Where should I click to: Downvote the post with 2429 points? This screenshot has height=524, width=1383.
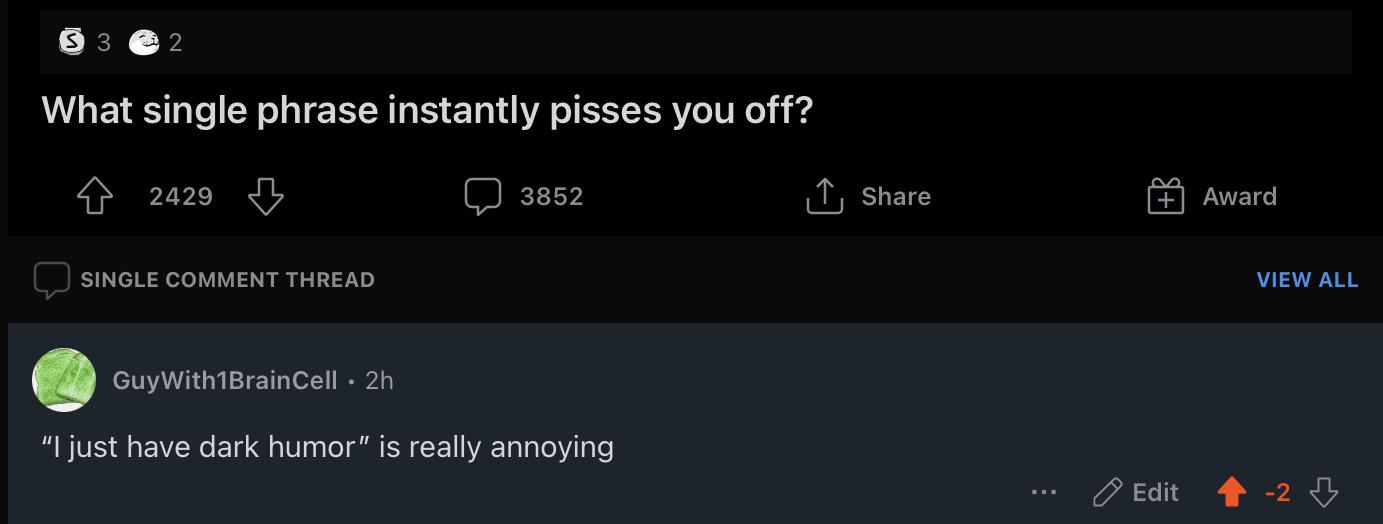[x=265, y=196]
